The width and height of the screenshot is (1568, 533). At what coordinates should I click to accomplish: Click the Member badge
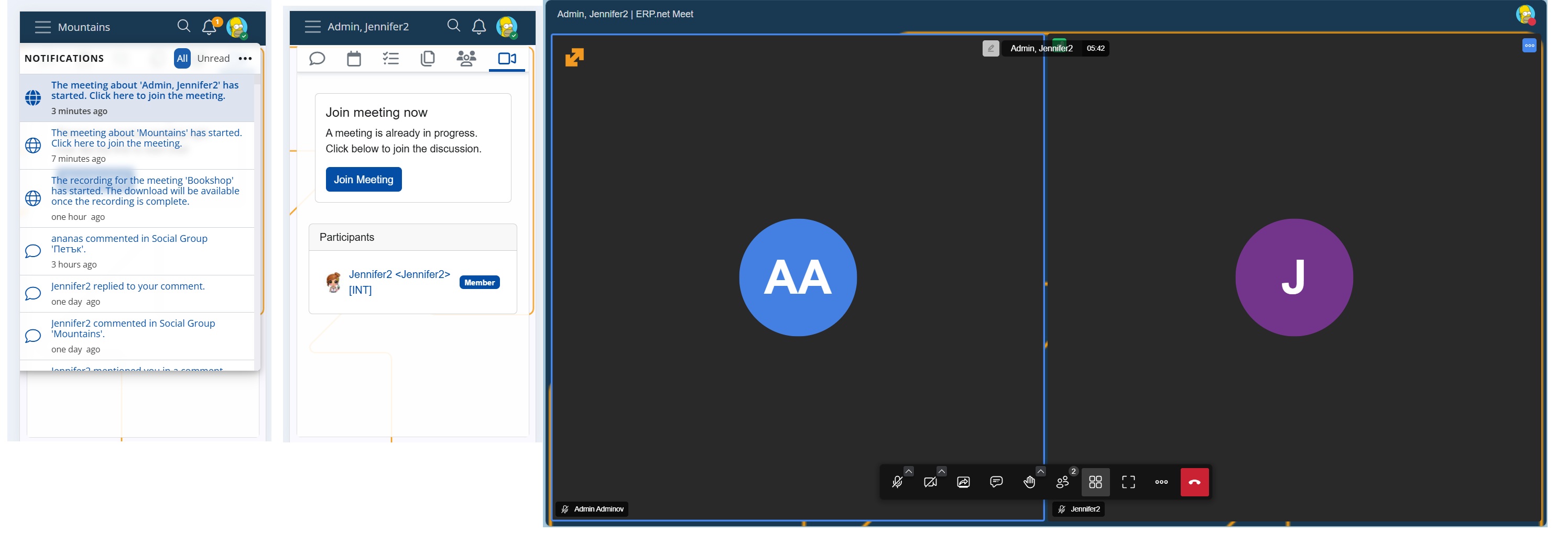pyautogui.click(x=480, y=282)
